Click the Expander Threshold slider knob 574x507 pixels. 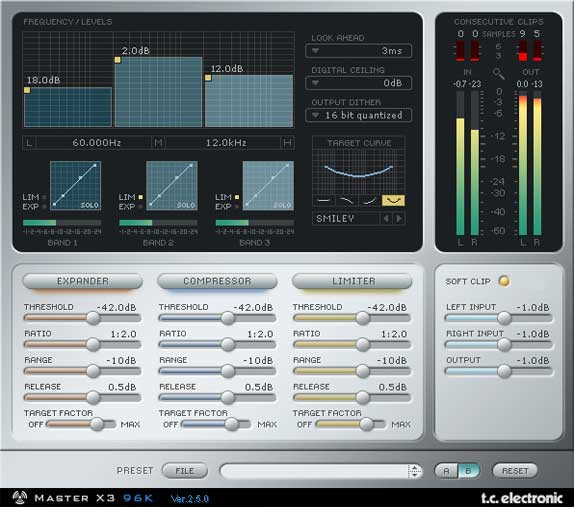pos(93,318)
